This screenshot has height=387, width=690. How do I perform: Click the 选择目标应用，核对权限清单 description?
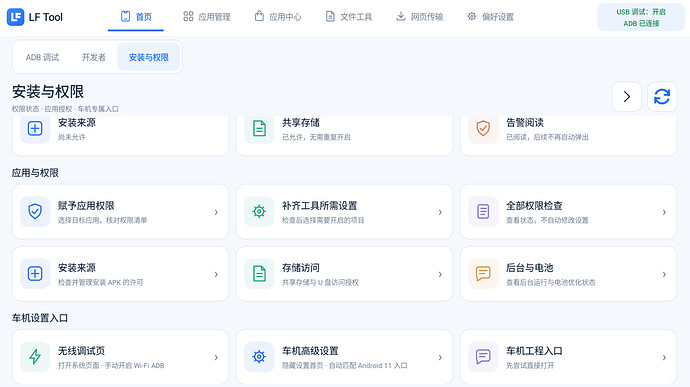[x=103, y=220]
